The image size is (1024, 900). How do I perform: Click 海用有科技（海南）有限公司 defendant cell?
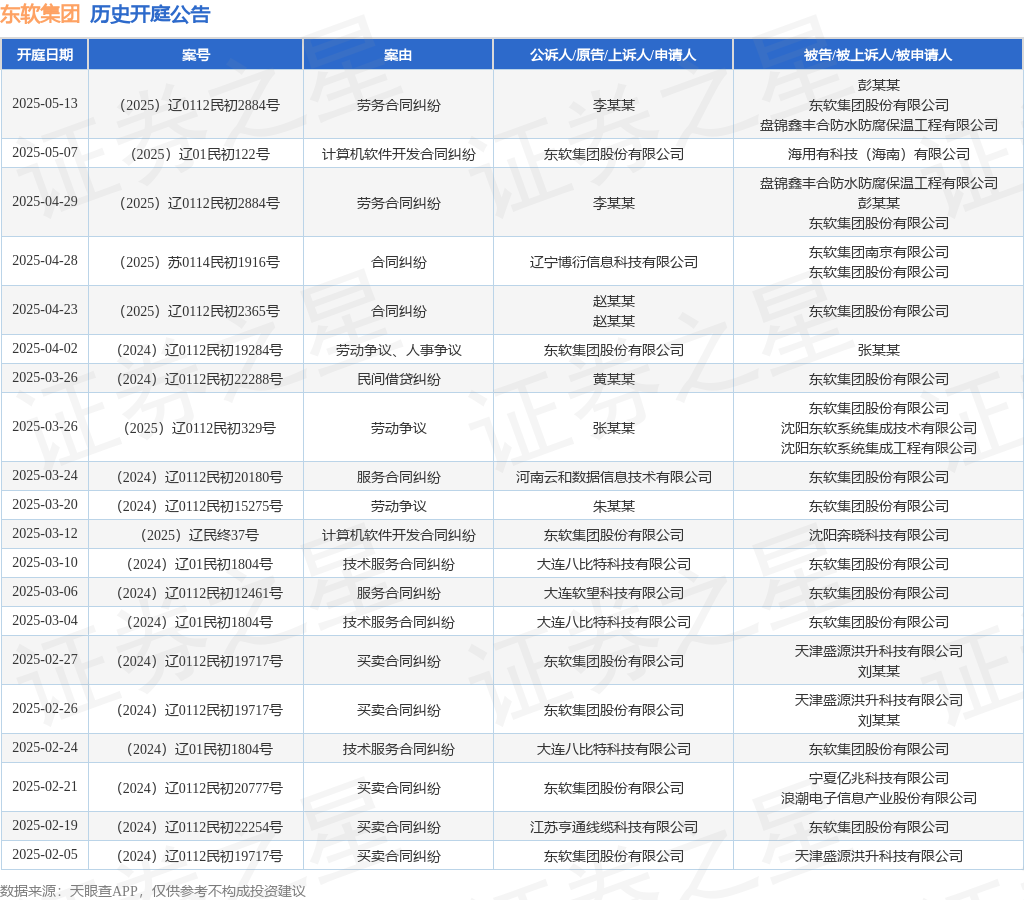(x=878, y=154)
